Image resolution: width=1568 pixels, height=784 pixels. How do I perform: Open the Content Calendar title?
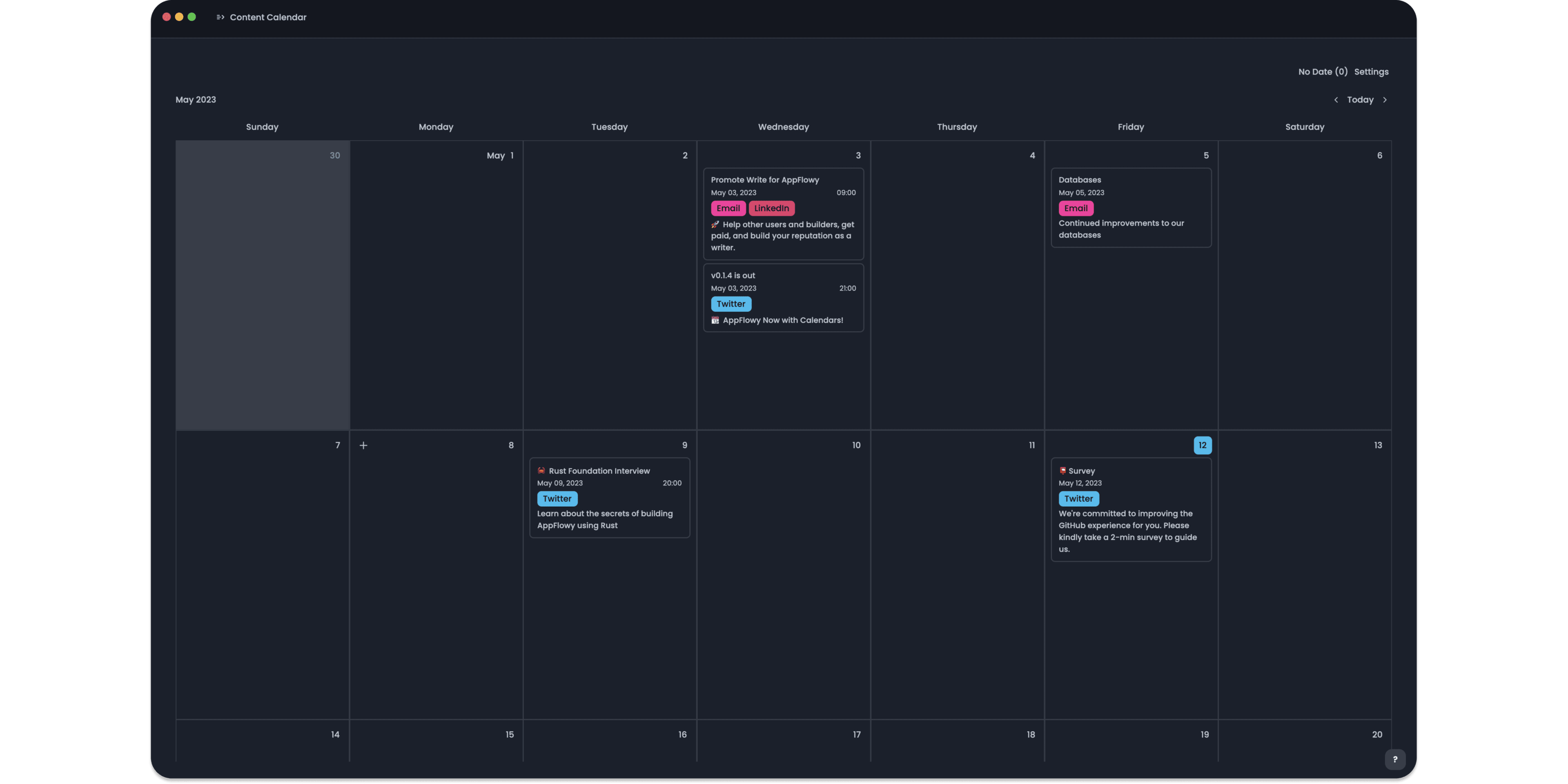pos(268,17)
